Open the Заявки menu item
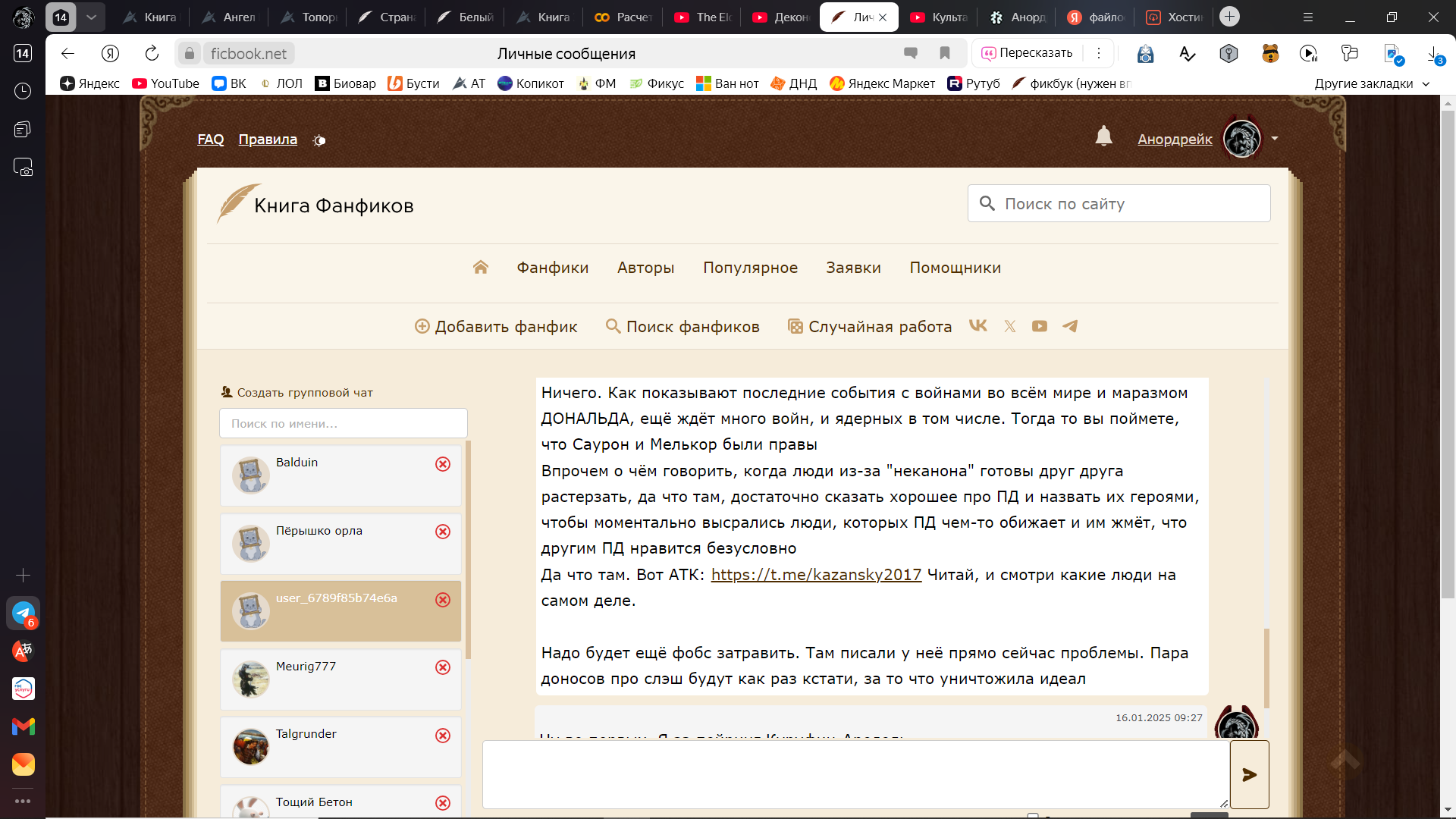Viewport: 1456px width, 819px height. click(x=853, y=268)
